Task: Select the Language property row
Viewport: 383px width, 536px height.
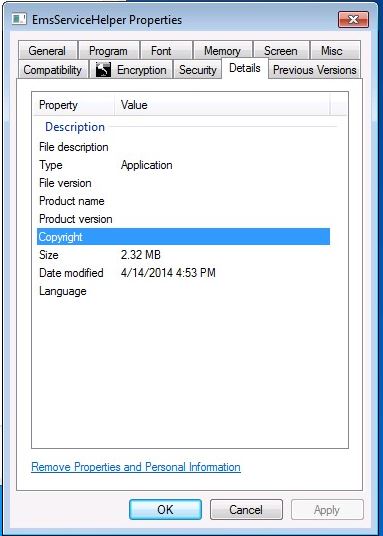Action: (x=183, y=291)
